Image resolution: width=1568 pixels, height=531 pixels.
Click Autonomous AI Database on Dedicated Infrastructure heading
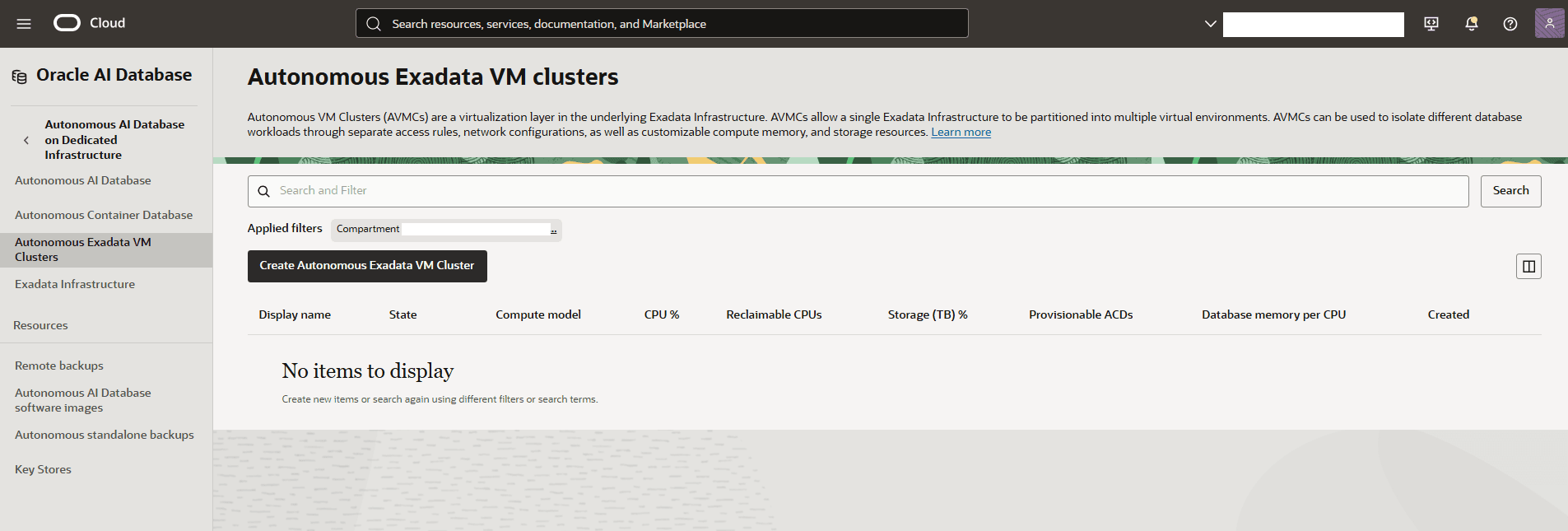tap(114, 140)
